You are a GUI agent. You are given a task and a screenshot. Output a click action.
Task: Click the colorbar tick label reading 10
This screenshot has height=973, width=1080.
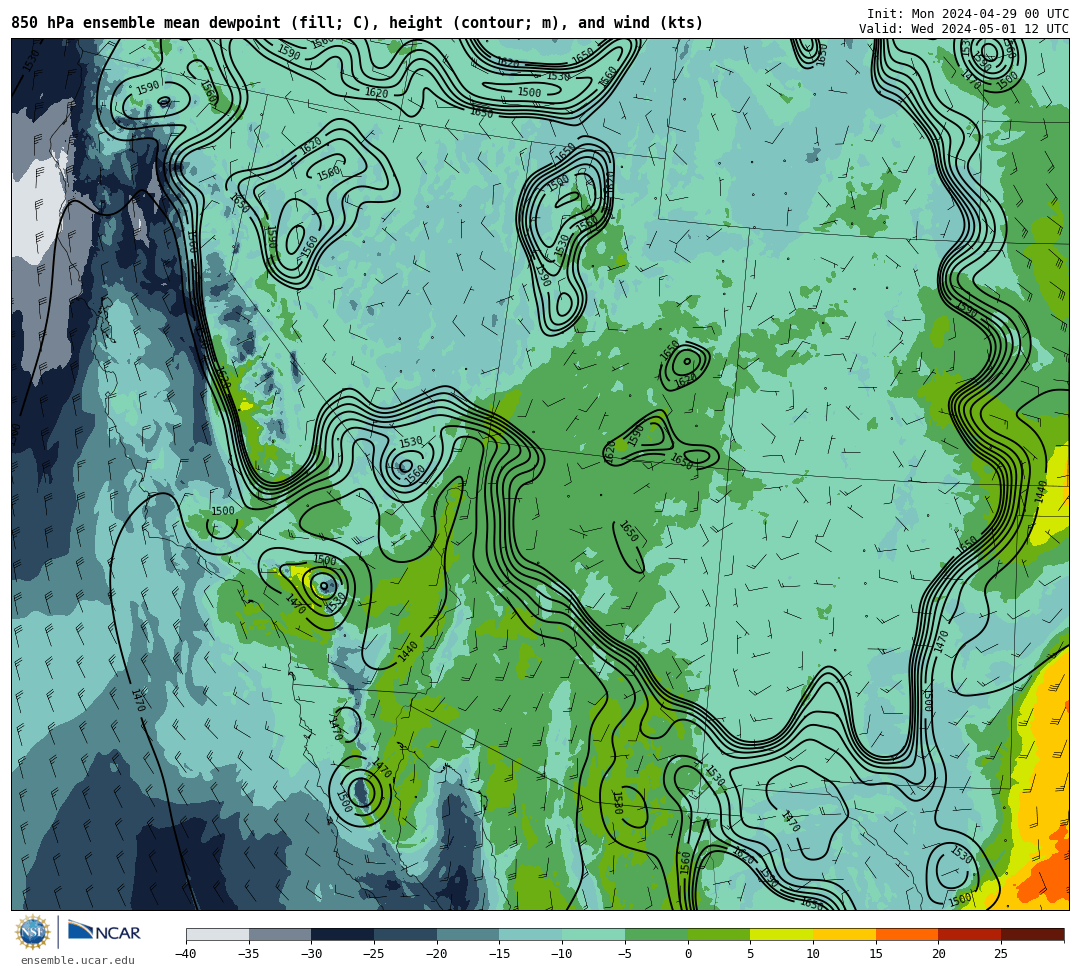pos(813,954)
